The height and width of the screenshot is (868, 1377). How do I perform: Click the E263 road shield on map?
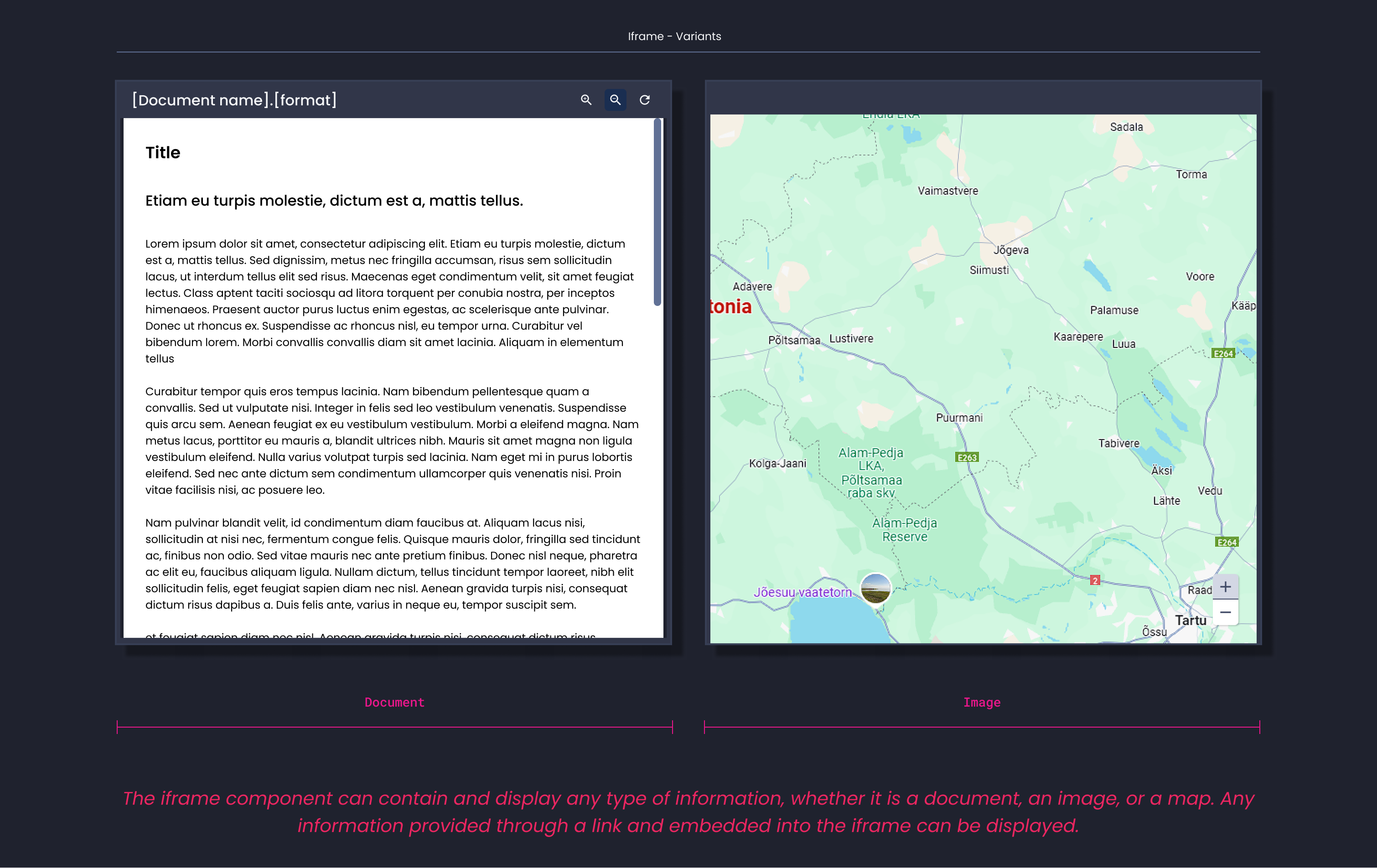click(967, 457)
